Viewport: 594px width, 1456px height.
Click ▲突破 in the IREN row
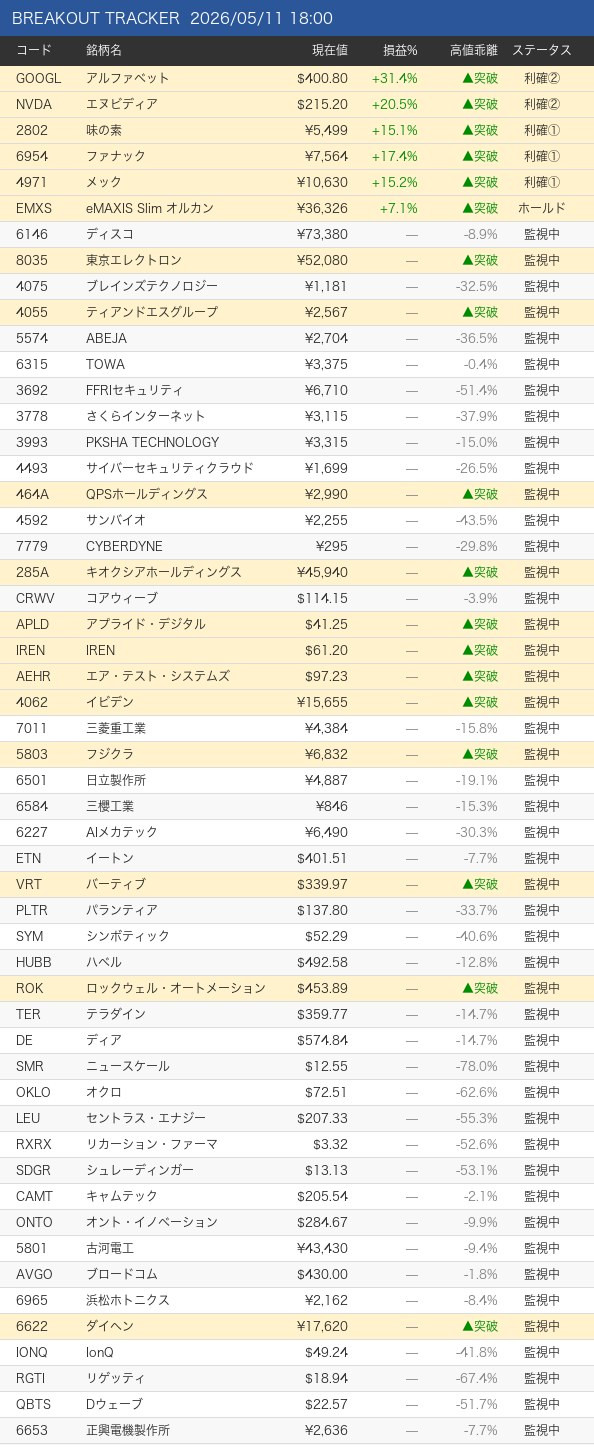480,650
